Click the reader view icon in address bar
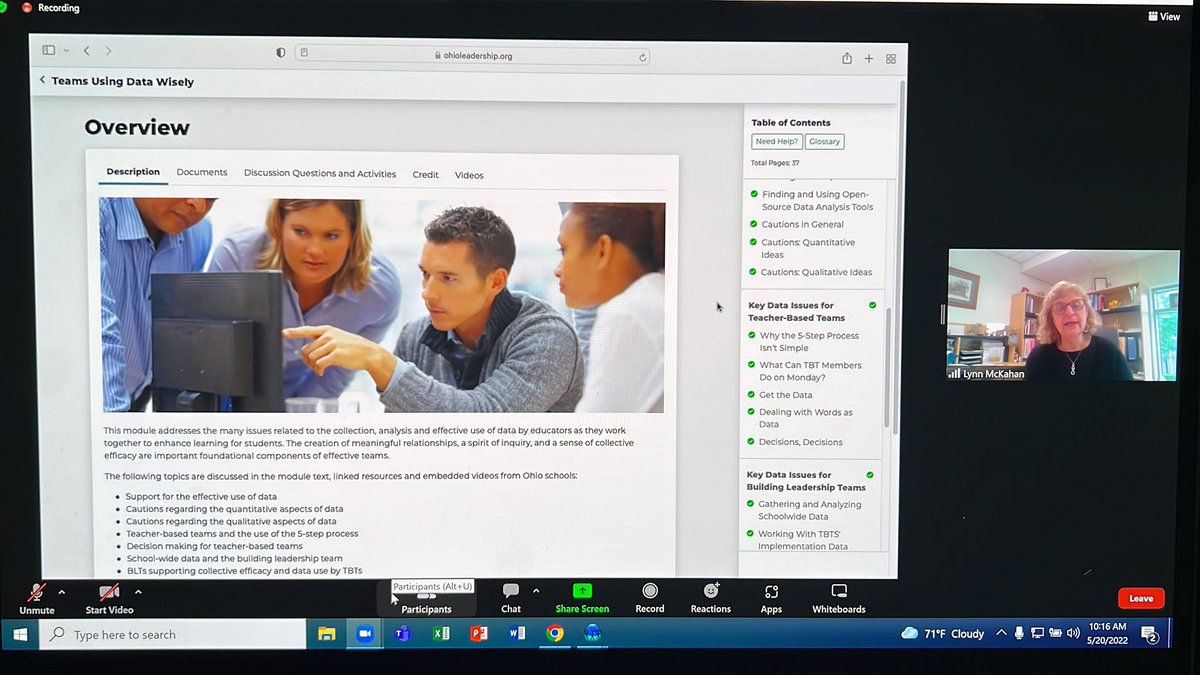 [x=305, y=54]
